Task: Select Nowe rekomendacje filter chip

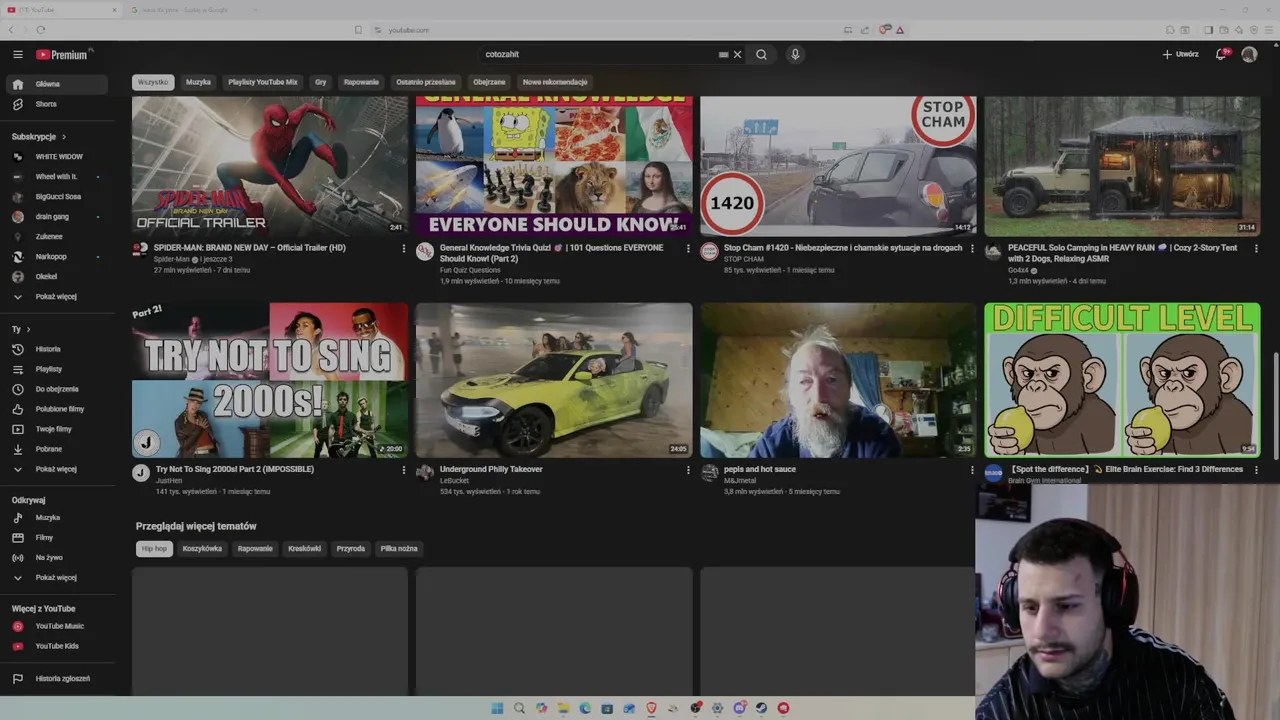Action: [x=555, y=82]
